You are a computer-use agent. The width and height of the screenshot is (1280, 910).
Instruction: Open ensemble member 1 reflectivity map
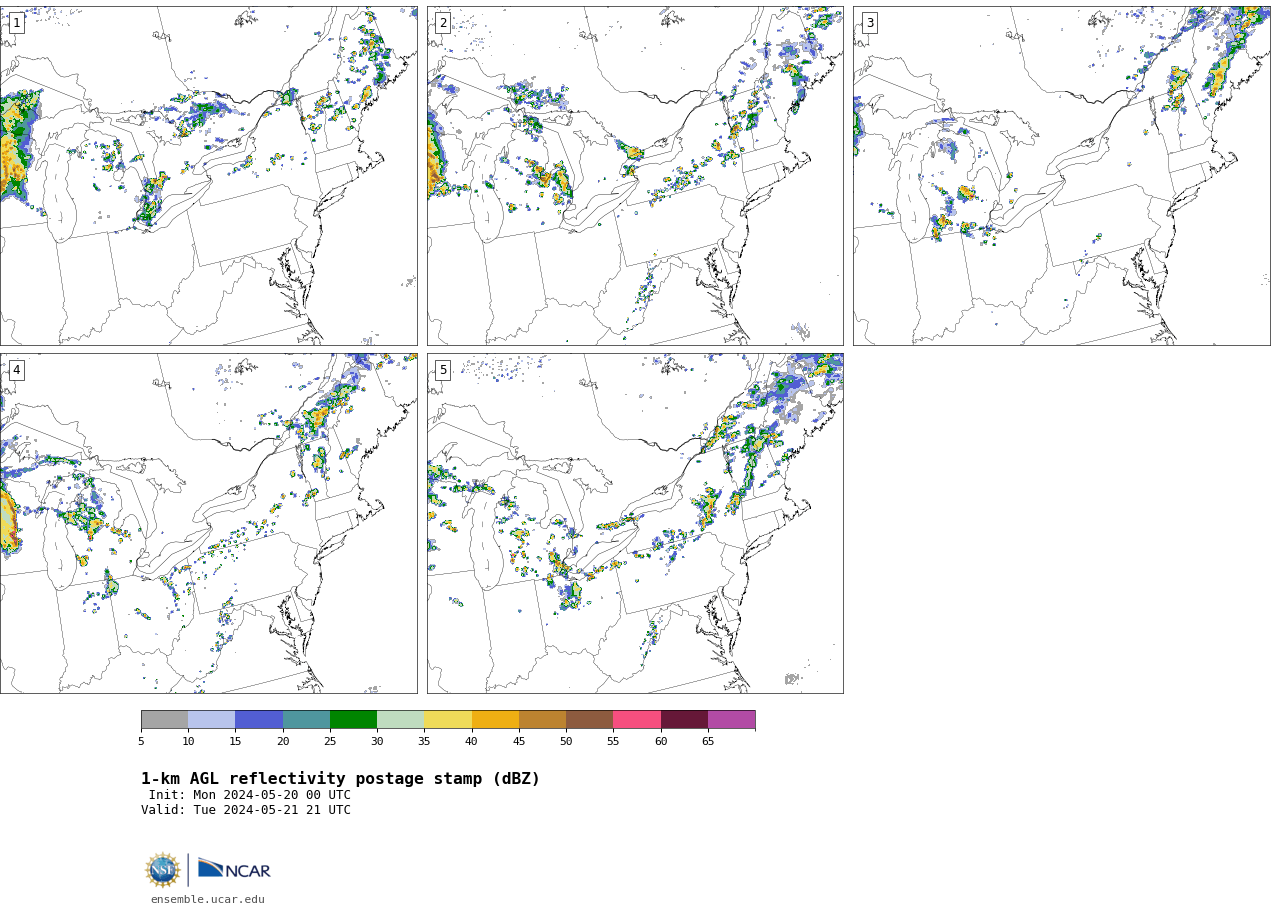(x=208, y=176)
